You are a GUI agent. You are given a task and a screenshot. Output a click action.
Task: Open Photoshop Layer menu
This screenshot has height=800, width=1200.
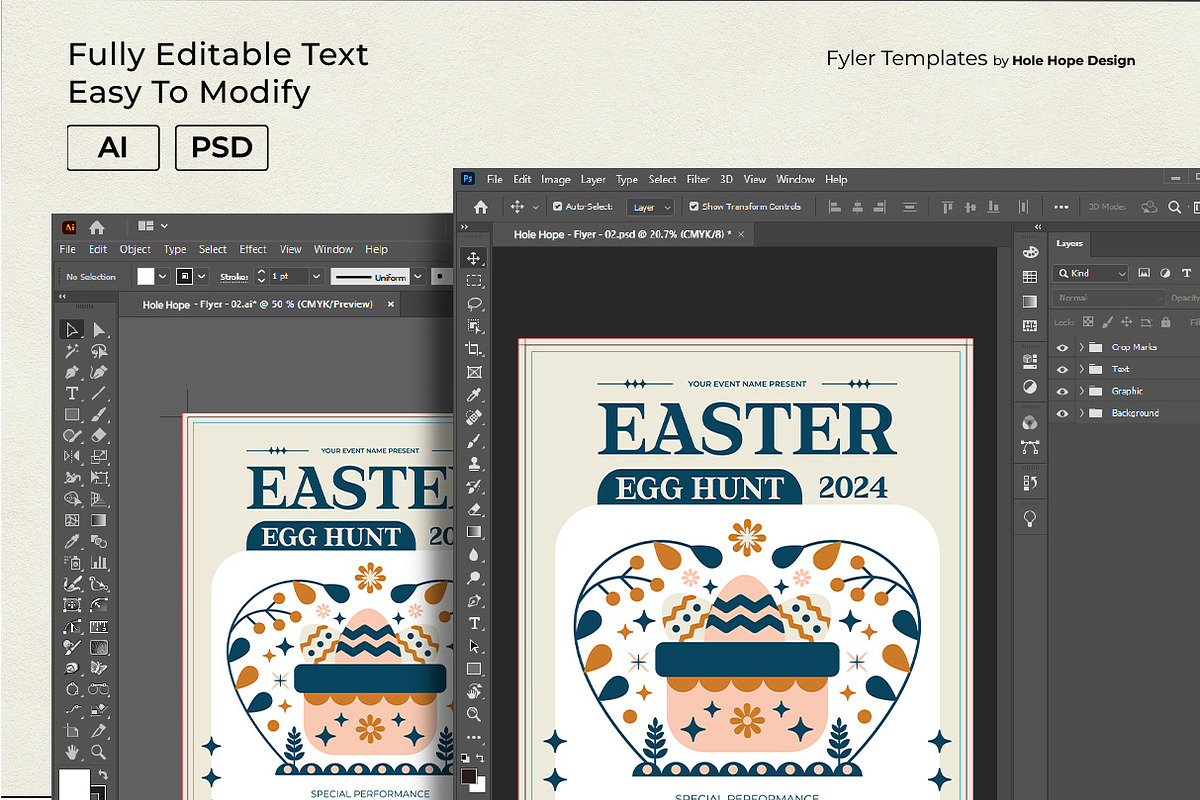click(x=593, y=180)
